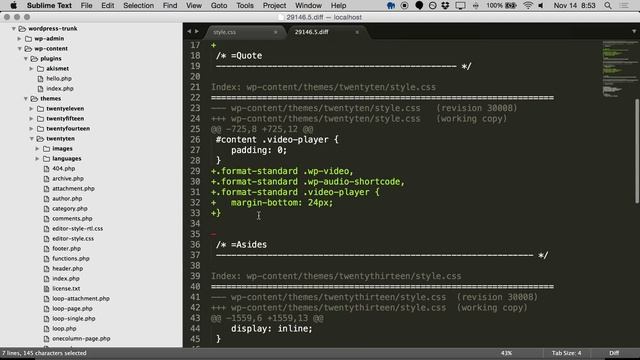Open header.php in sidebar
The width and height of the screenshot is (640, 360).
pyautogui.click(x=67, y=269)
